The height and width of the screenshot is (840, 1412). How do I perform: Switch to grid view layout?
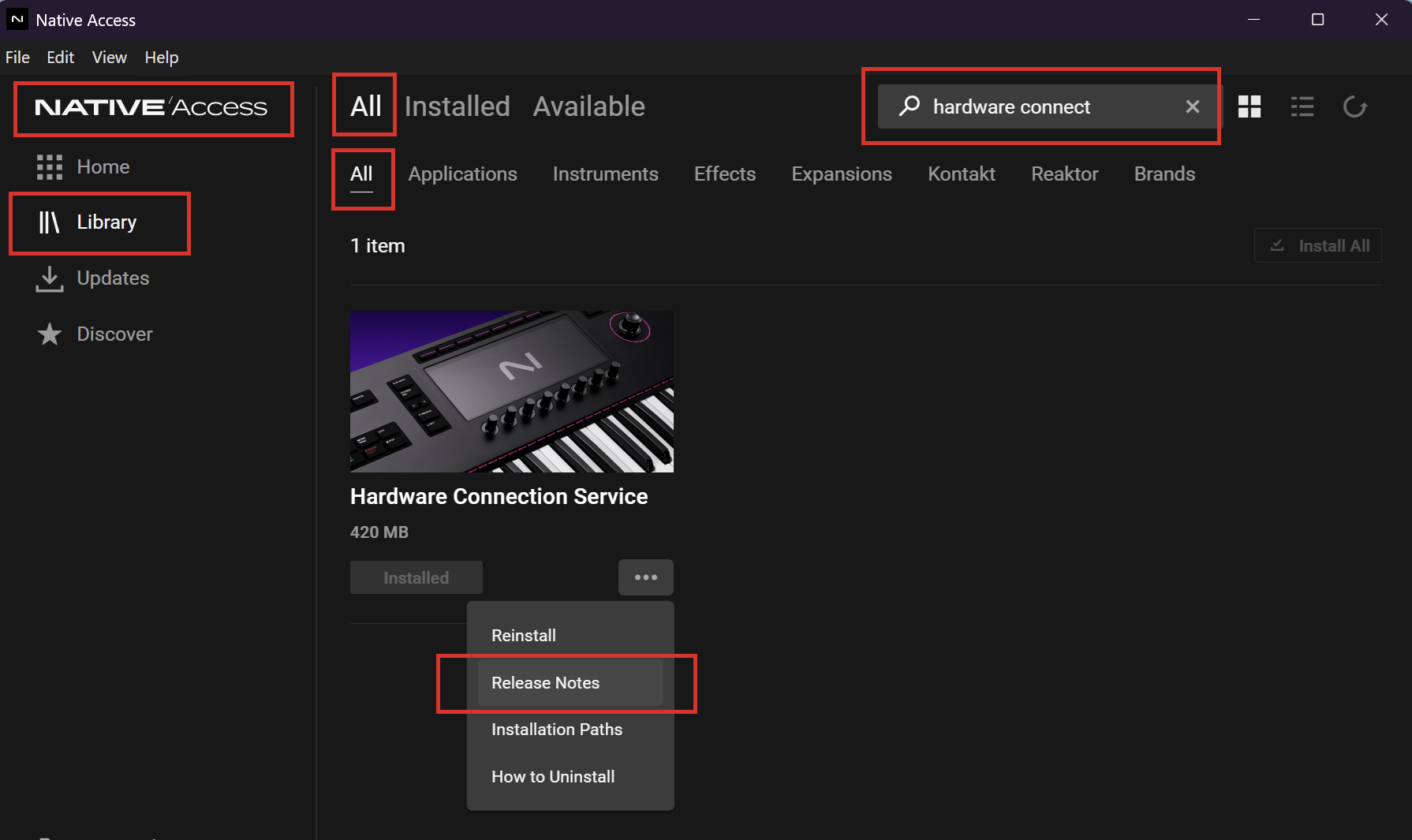[1250, 106]
